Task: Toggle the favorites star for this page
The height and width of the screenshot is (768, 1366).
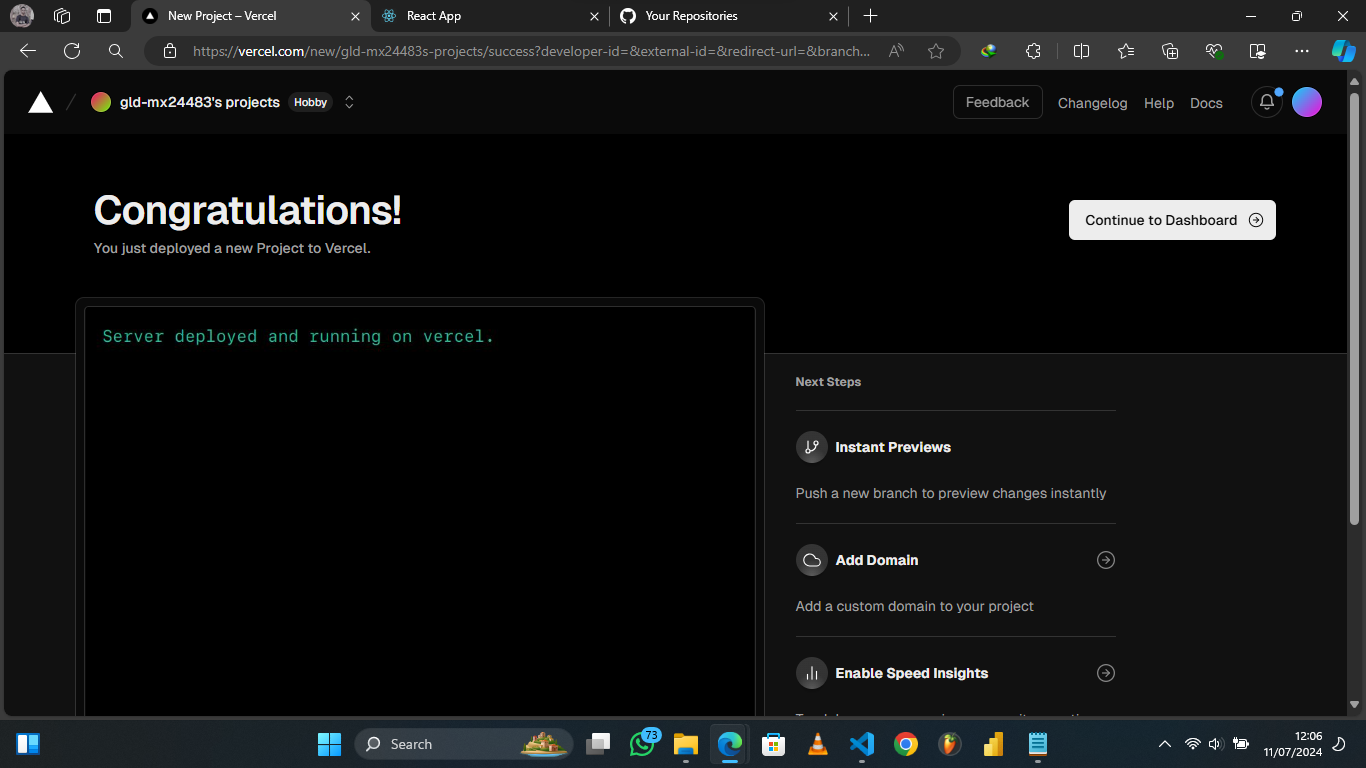Action: pyautogui.click(x=936, y=50)
